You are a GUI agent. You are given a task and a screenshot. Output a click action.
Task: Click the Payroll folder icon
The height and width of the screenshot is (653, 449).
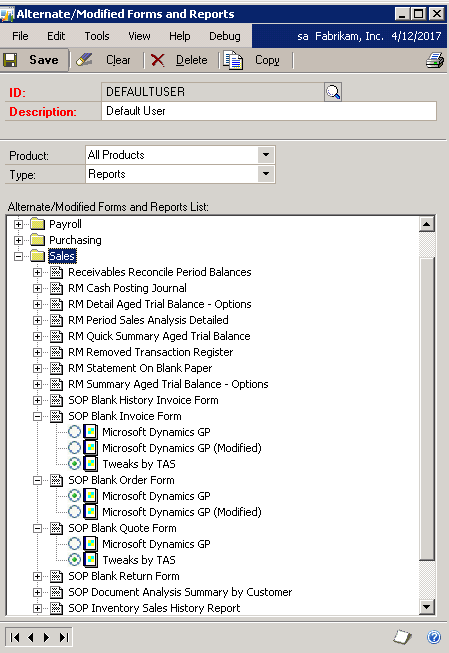click(x=37, y=224)
